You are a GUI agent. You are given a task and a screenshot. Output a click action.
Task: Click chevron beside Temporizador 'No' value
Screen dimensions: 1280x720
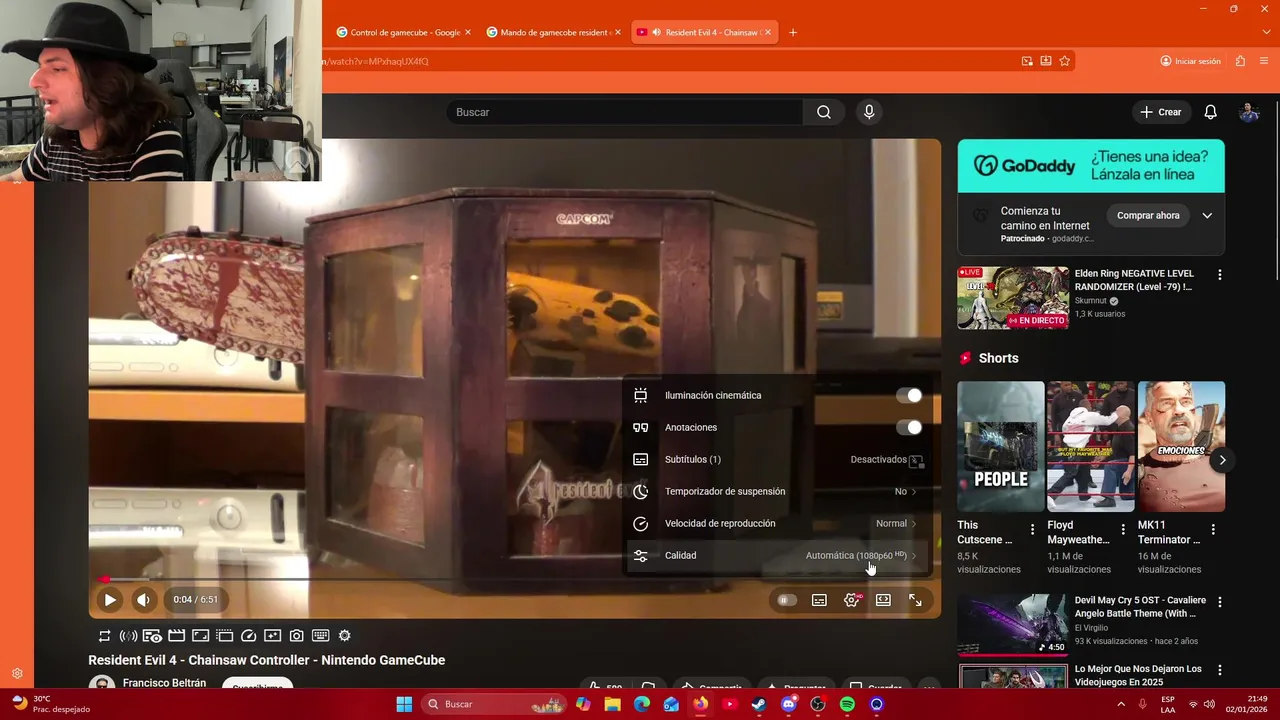coord(914,491)
